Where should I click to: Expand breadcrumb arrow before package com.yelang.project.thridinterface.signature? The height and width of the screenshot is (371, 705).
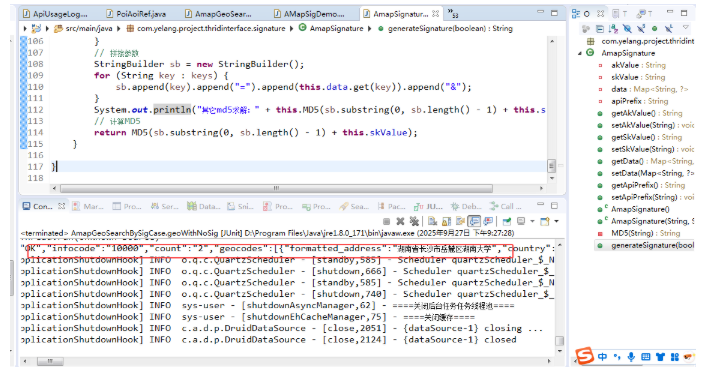pos(119,28)
